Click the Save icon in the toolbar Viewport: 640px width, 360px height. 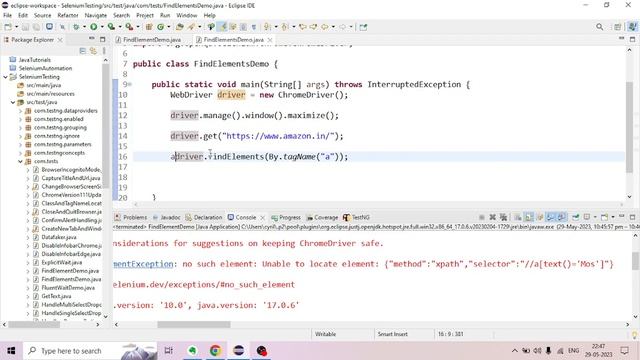click(x=25, y=27)
